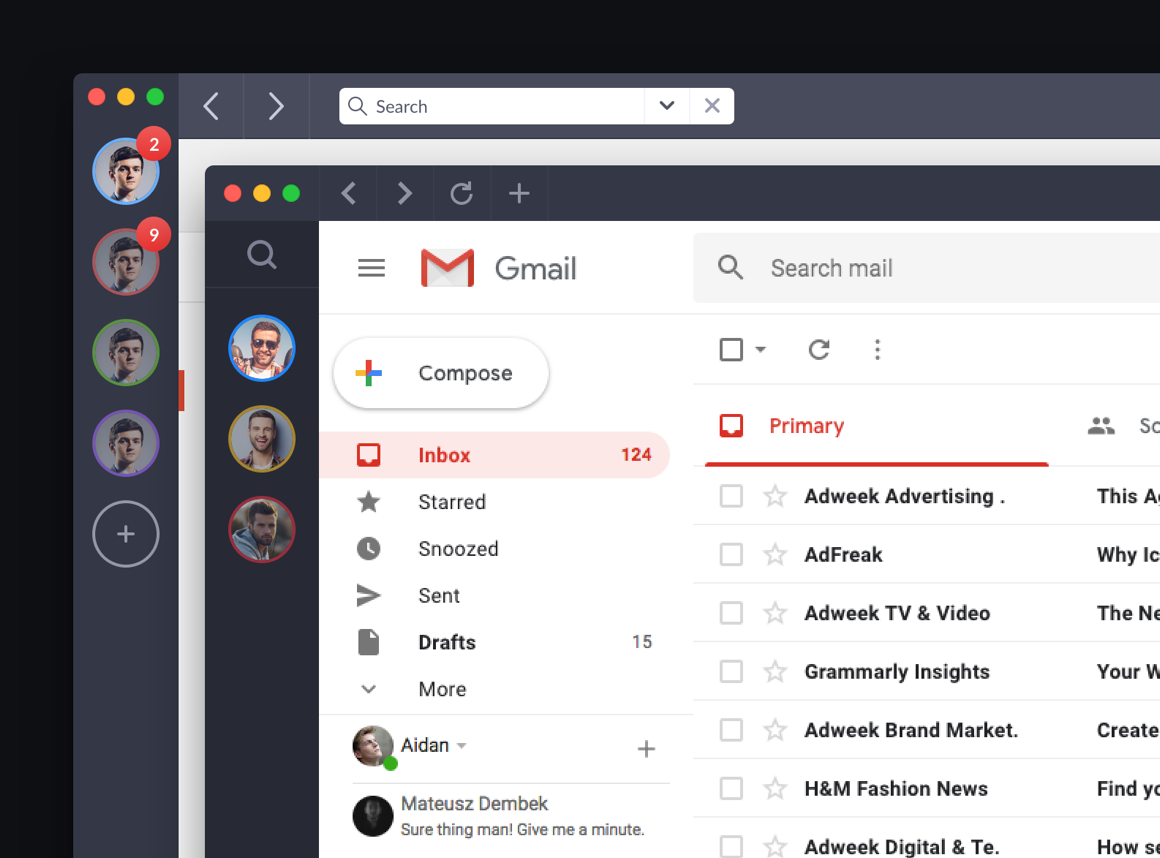Click the new tab plus icon in front window

click(x=519, y=194)
